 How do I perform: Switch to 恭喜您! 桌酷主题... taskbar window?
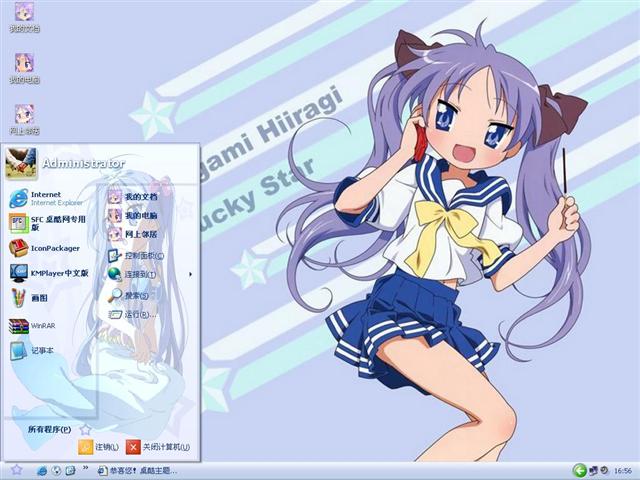pos(138,471)
